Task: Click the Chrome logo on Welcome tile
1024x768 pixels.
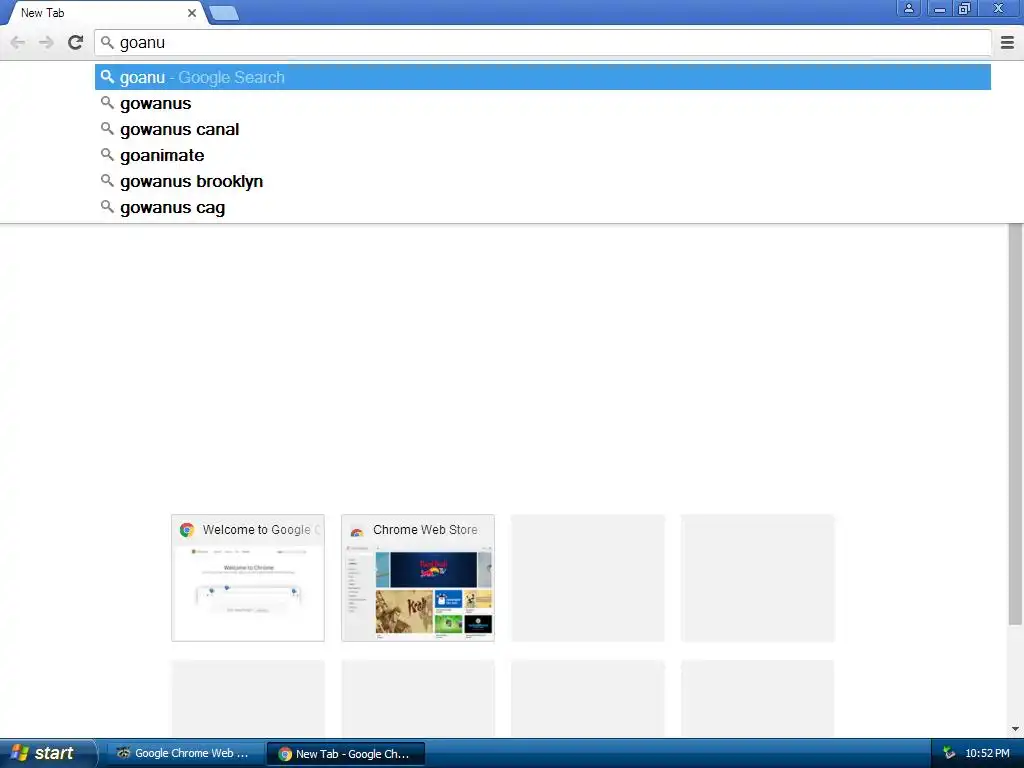Action: (187, 530)
